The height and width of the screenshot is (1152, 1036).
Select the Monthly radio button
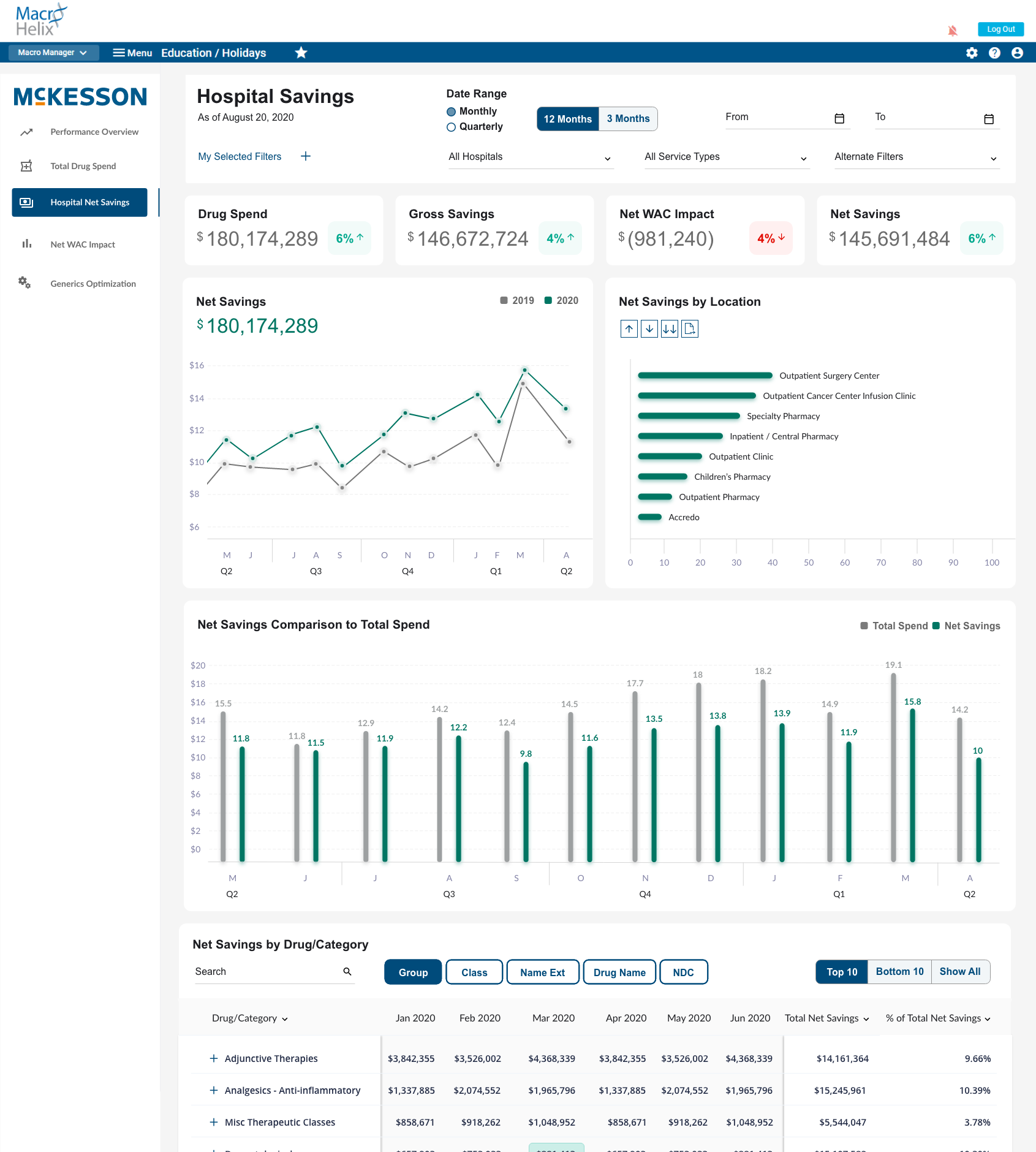(451, 112)
